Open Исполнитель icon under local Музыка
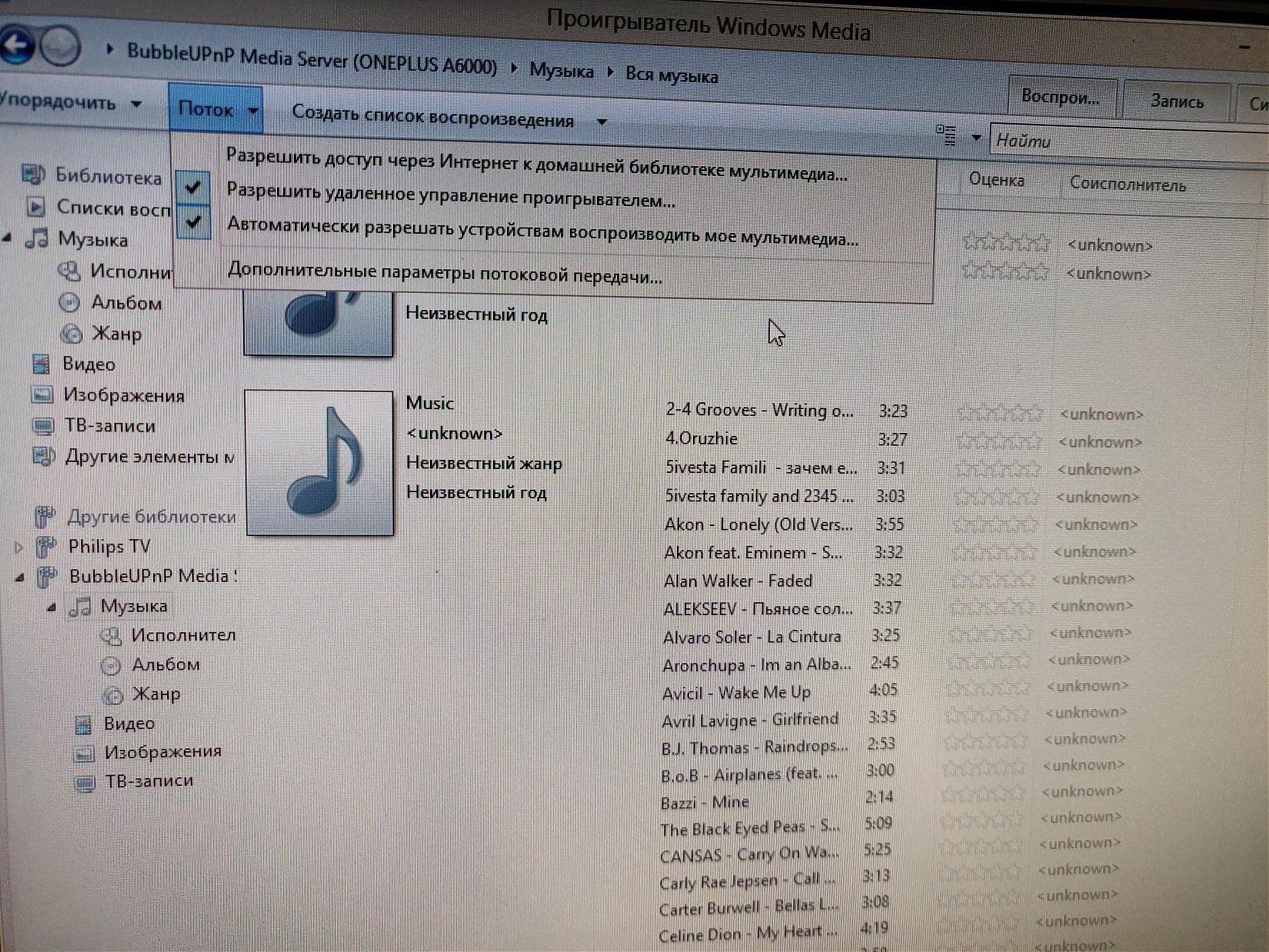Viewport: 1269px width, 952px height. coord(69,271)
